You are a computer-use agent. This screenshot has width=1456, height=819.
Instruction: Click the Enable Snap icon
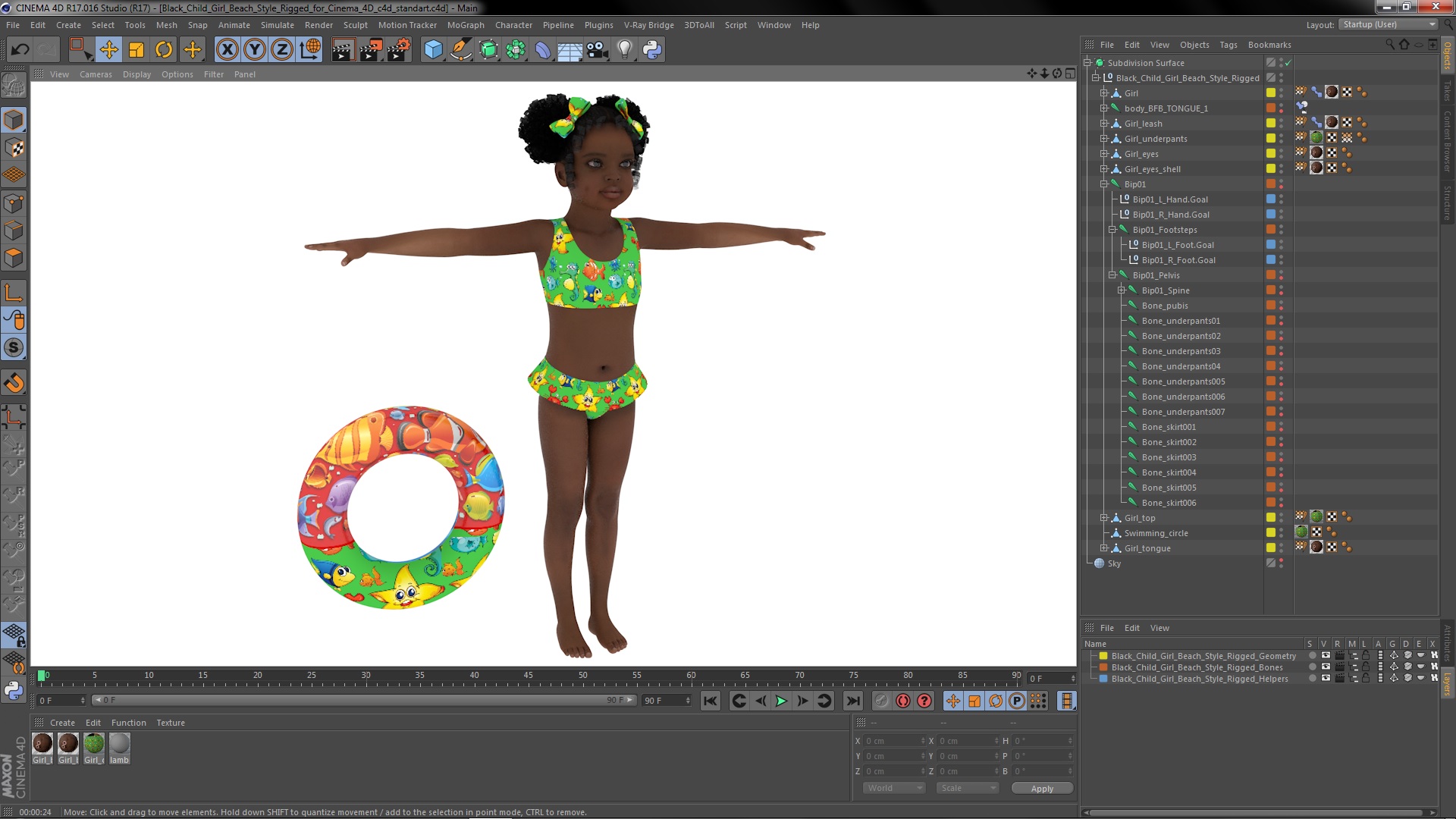(14, 348)
